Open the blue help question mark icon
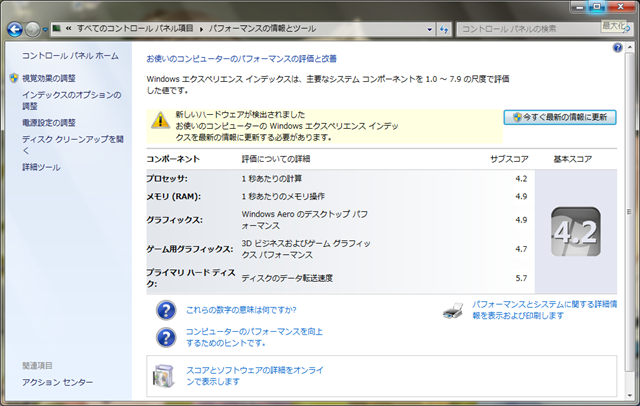Screen dimensions: 640x406 (x=618, y=48)
